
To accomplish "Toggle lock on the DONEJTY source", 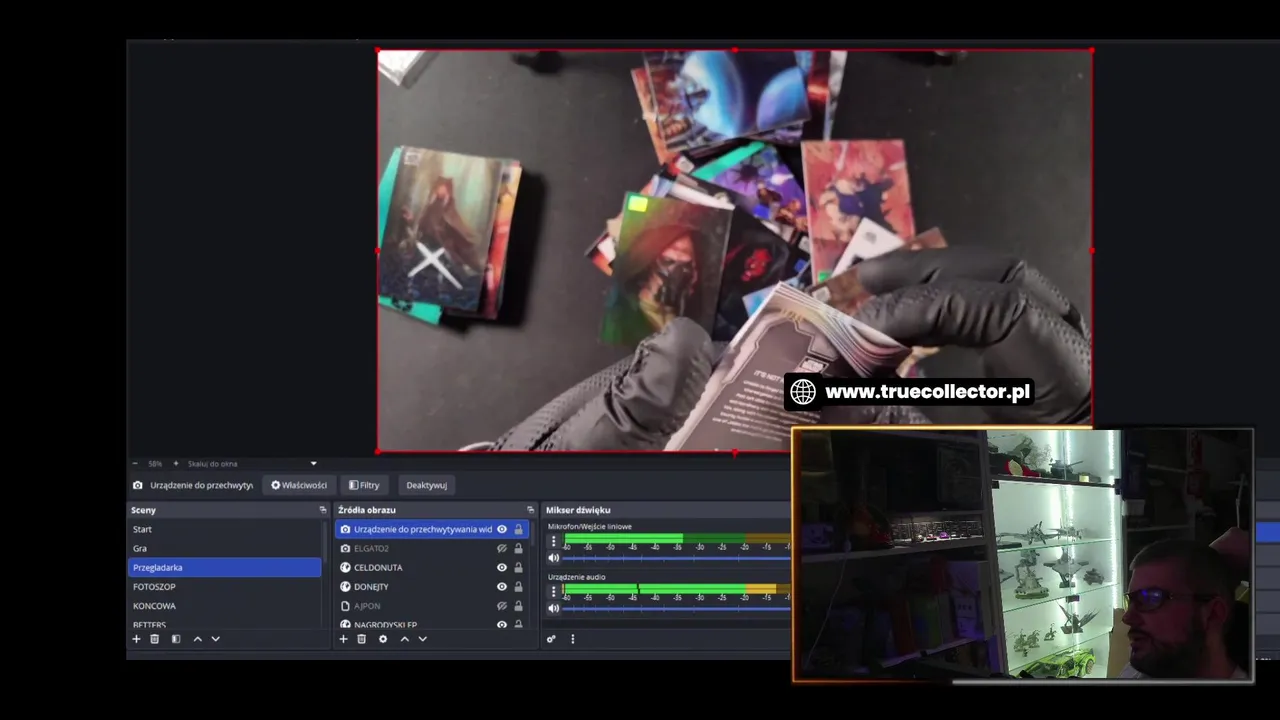I will [x=518, y=586].
